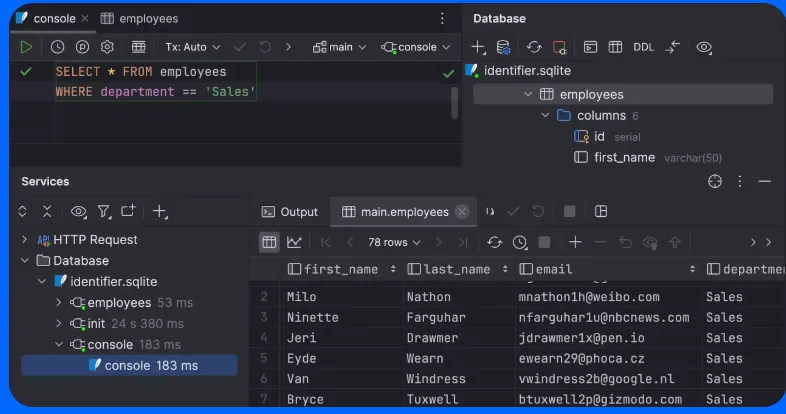Collapse the employees table node in the Database tree
The image size is (786, 414).
[x=528, y=95]
